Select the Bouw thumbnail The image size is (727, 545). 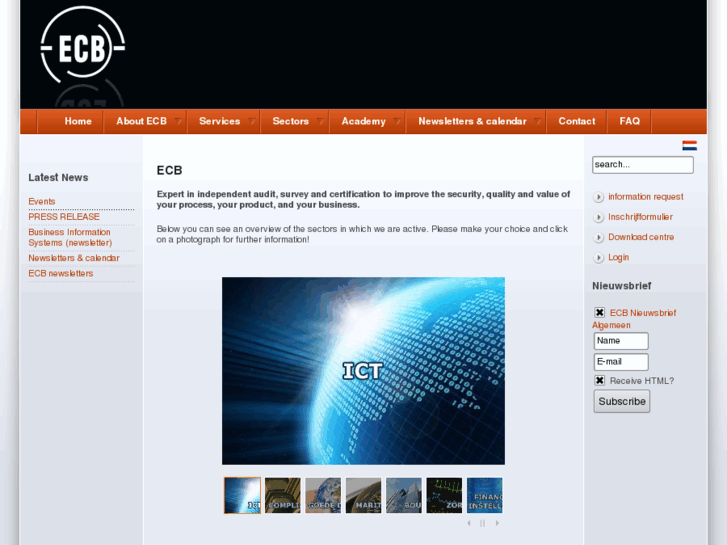click(404, 495)
